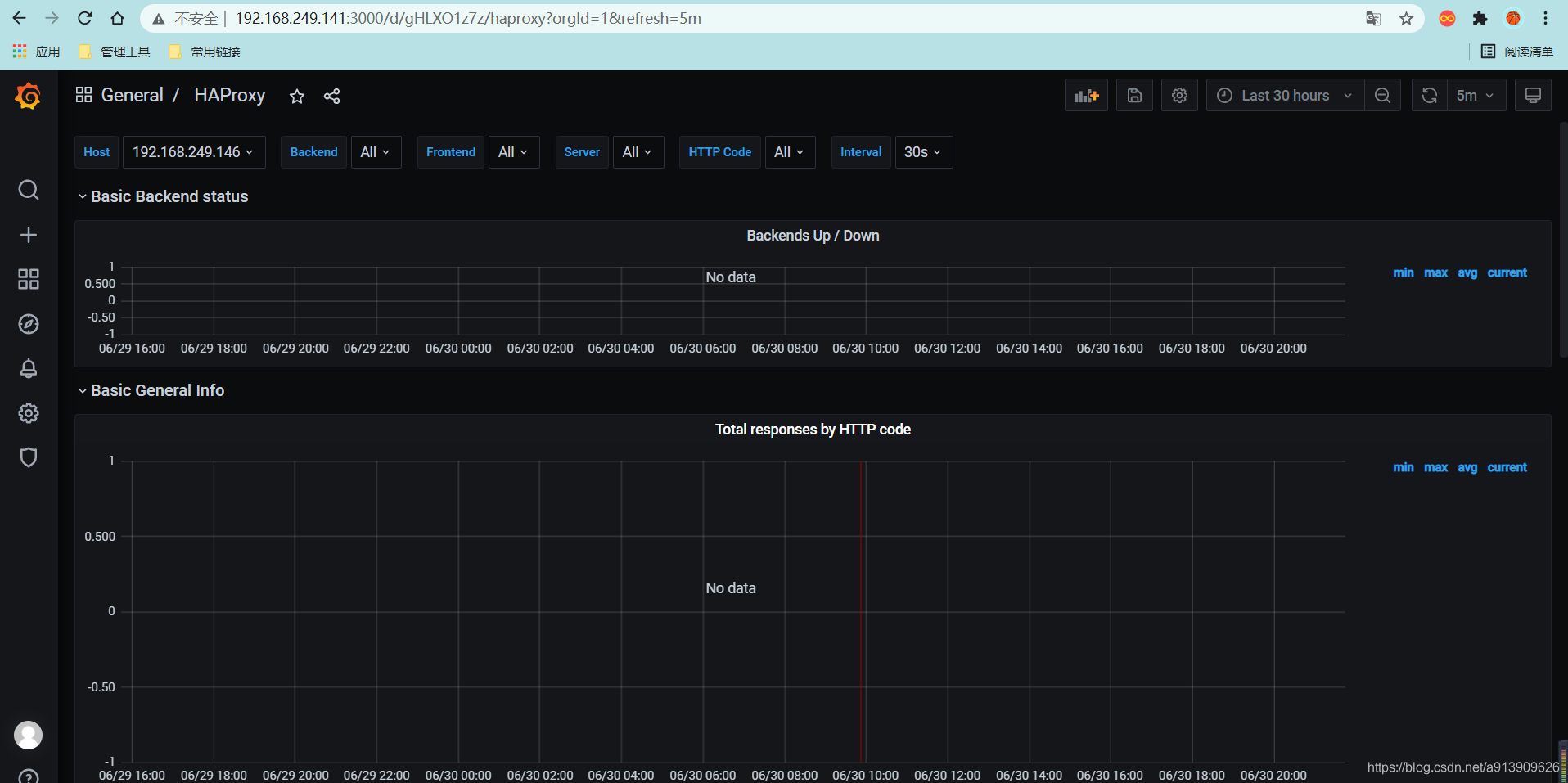This screenshot has height=783, width=1568.
Task: Sort Total responses legend by current
Action: coord(1507,467)
